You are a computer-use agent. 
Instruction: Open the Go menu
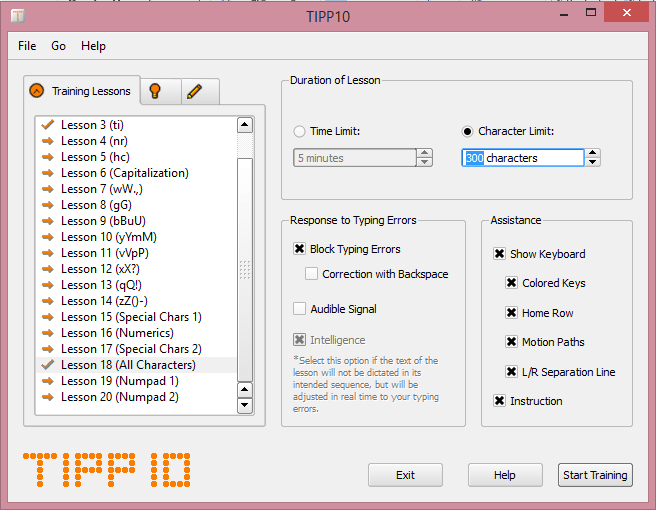point(59,46)
